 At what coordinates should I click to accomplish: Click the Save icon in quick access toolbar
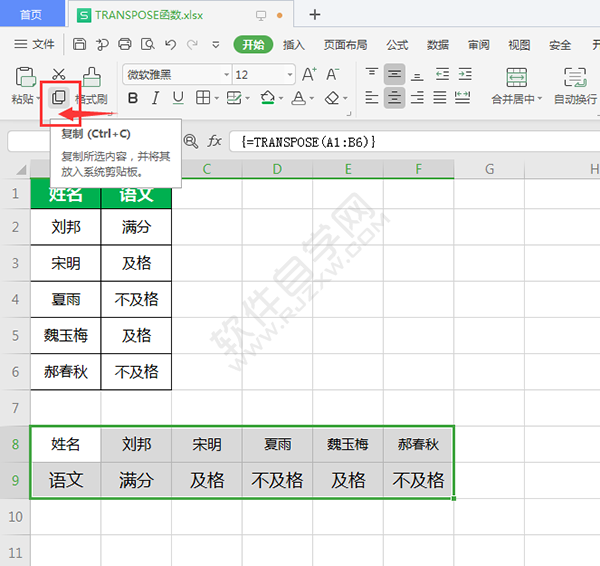point(79,45)
